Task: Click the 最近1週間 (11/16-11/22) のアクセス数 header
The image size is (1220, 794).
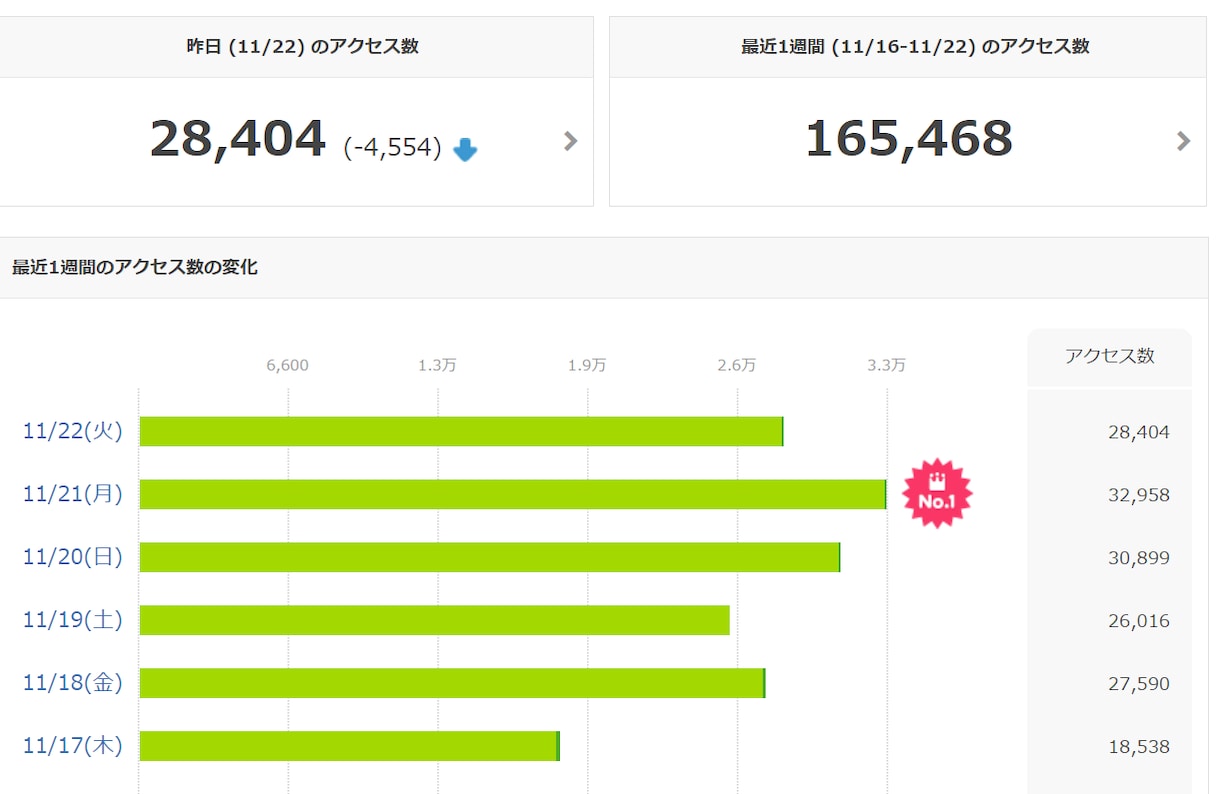Action: click(915, 47)
